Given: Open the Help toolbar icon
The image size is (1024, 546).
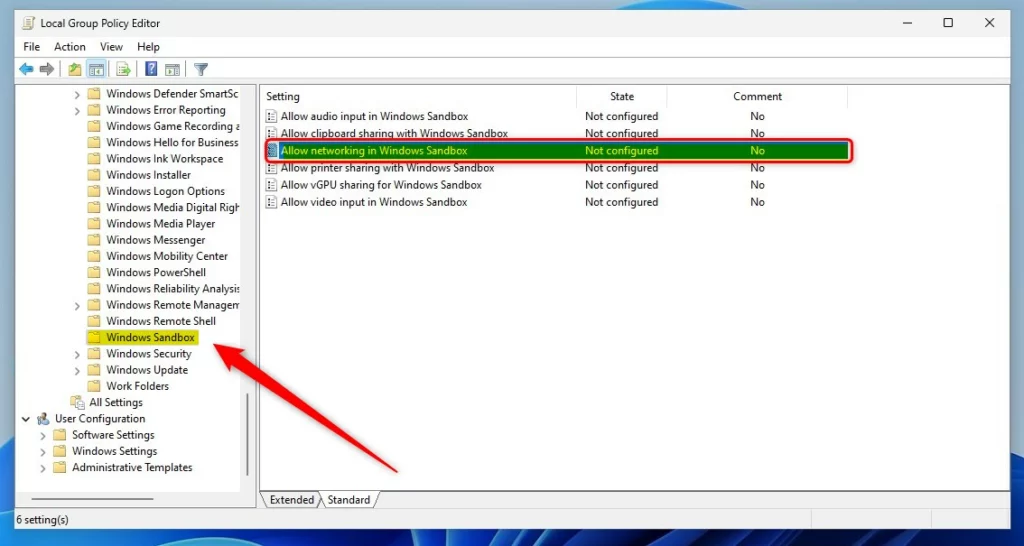Looking at the screenshot, I should click(151, 69).
